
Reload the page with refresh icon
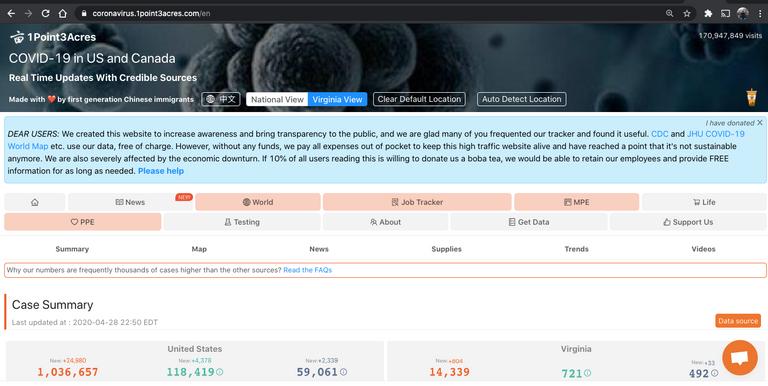click(45, 14)
